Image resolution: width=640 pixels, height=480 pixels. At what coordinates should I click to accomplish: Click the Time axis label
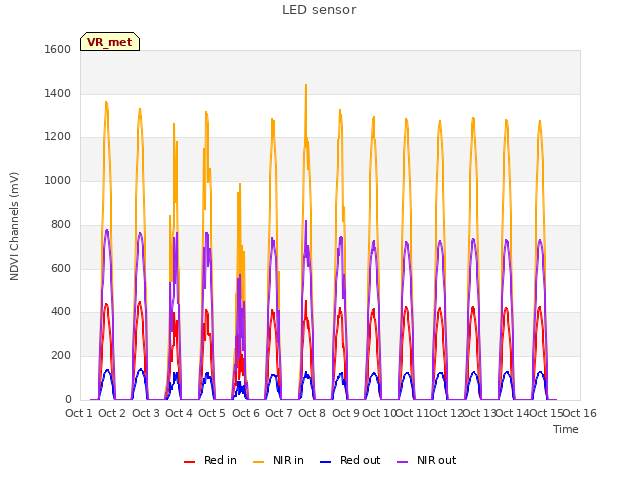[565, 429]
